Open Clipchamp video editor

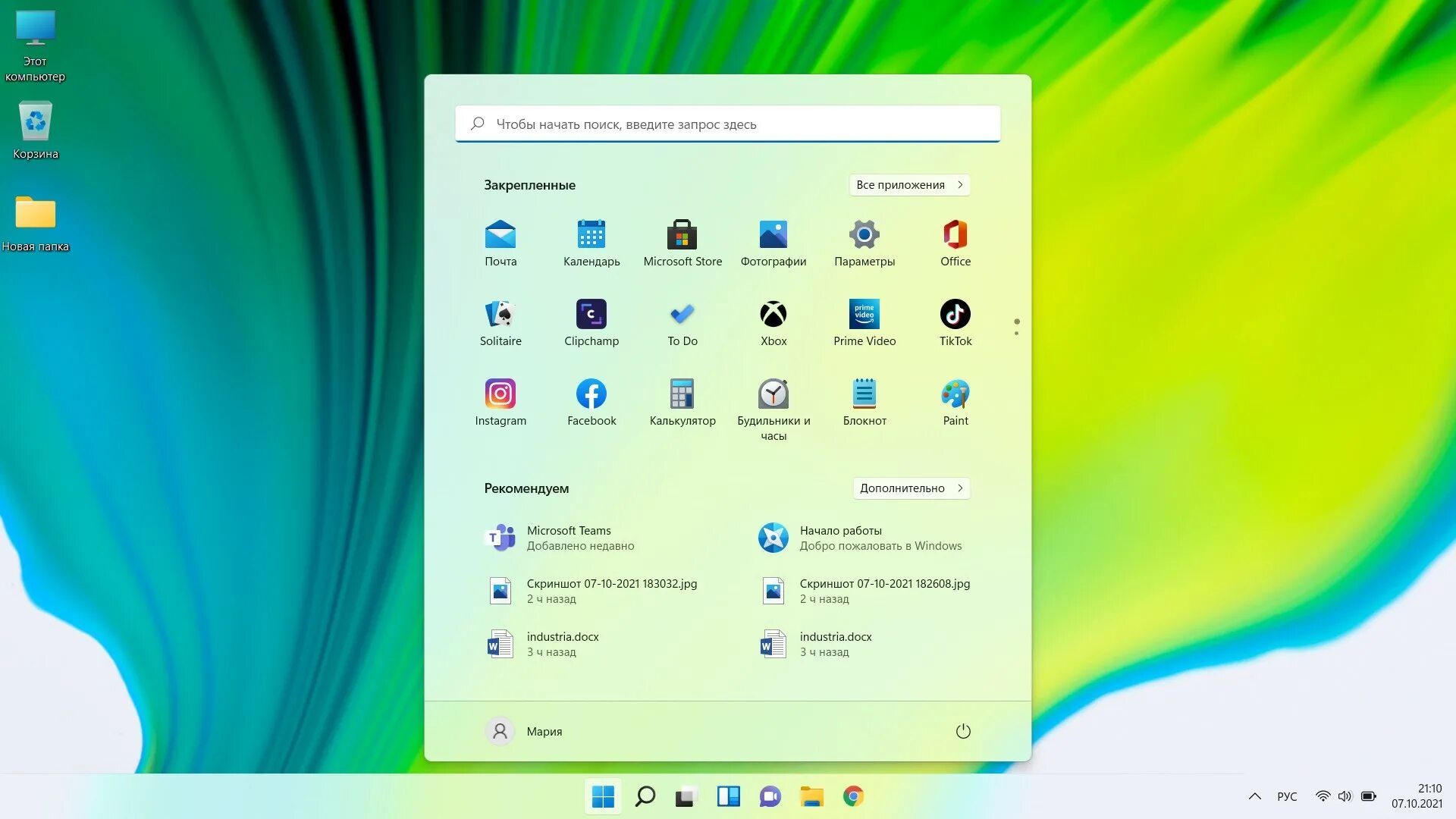pos(591,314)
